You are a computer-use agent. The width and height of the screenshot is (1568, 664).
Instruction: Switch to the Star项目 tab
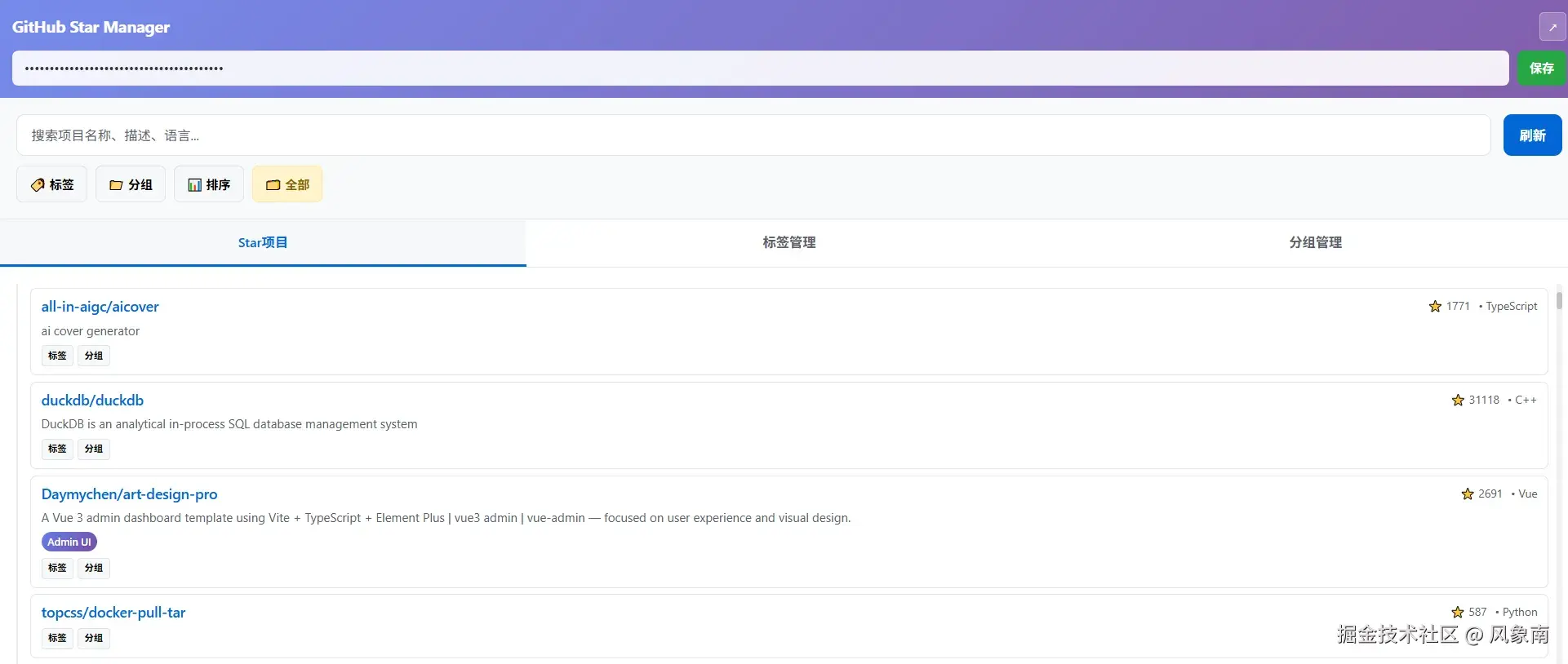[263, 242]
